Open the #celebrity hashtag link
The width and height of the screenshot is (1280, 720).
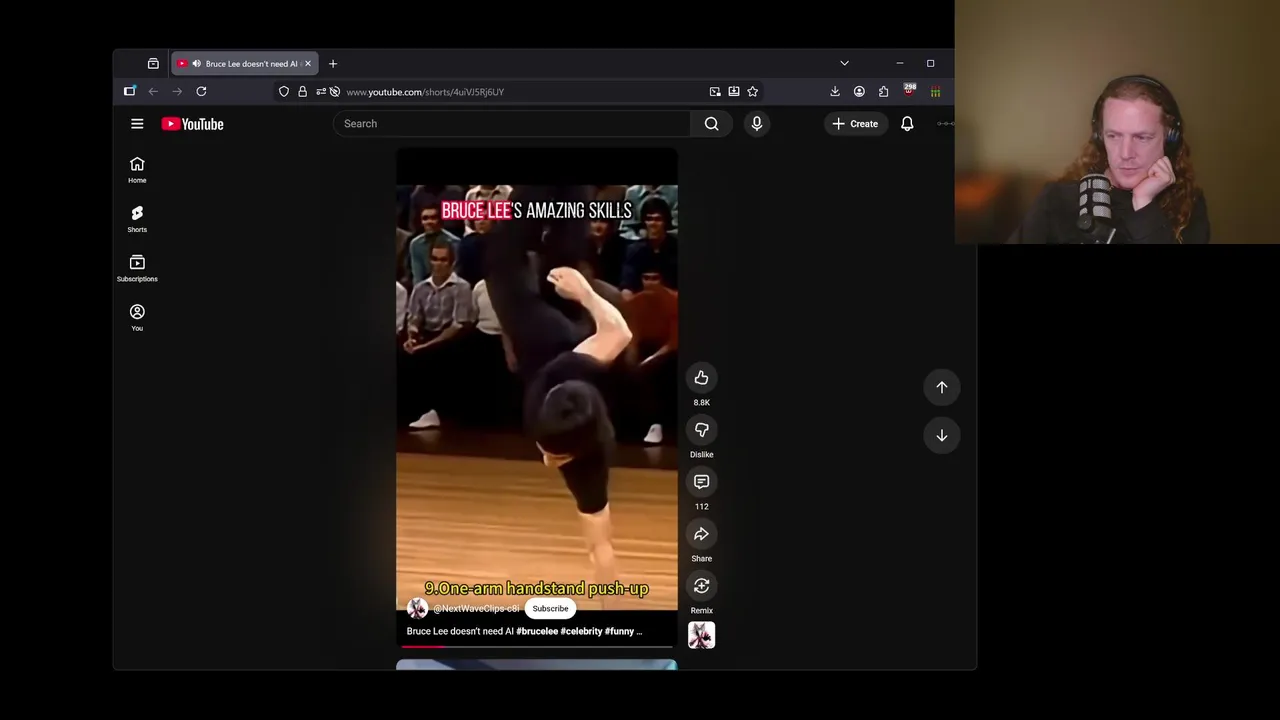(581, 631)
